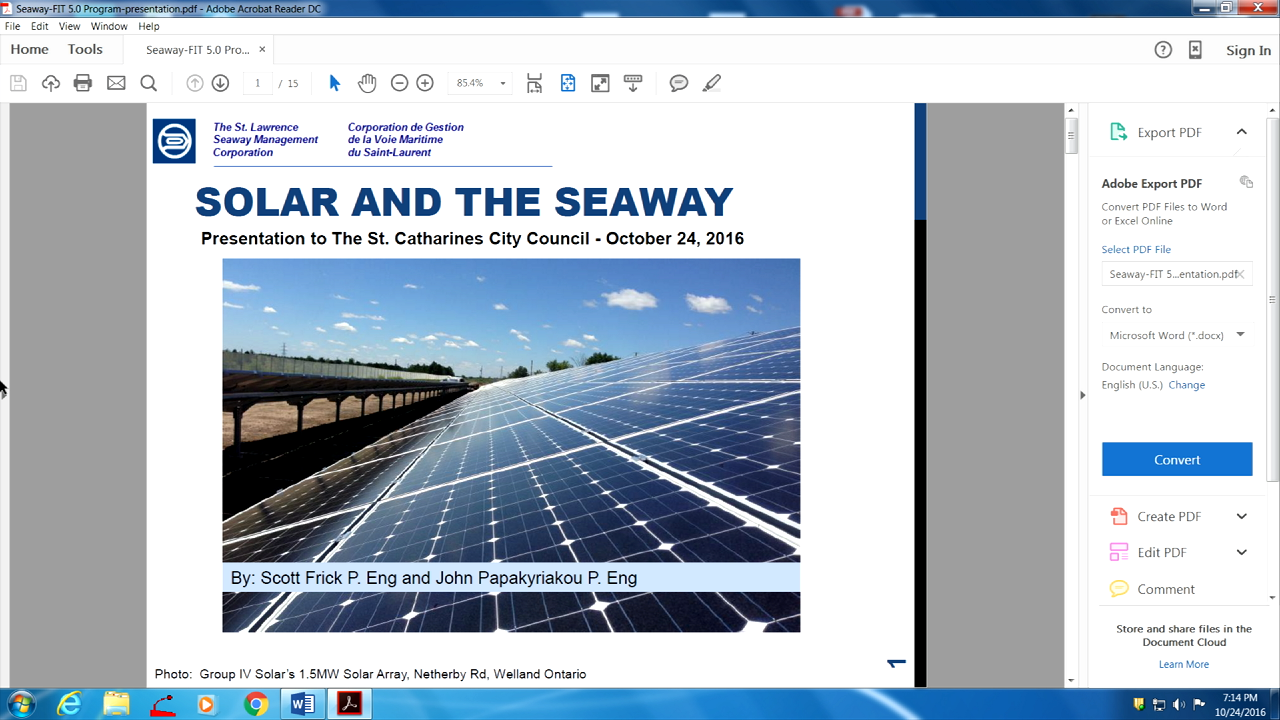1280x720 pixels.
Task: Click the Sign In link
Action: pos(1249,50)
